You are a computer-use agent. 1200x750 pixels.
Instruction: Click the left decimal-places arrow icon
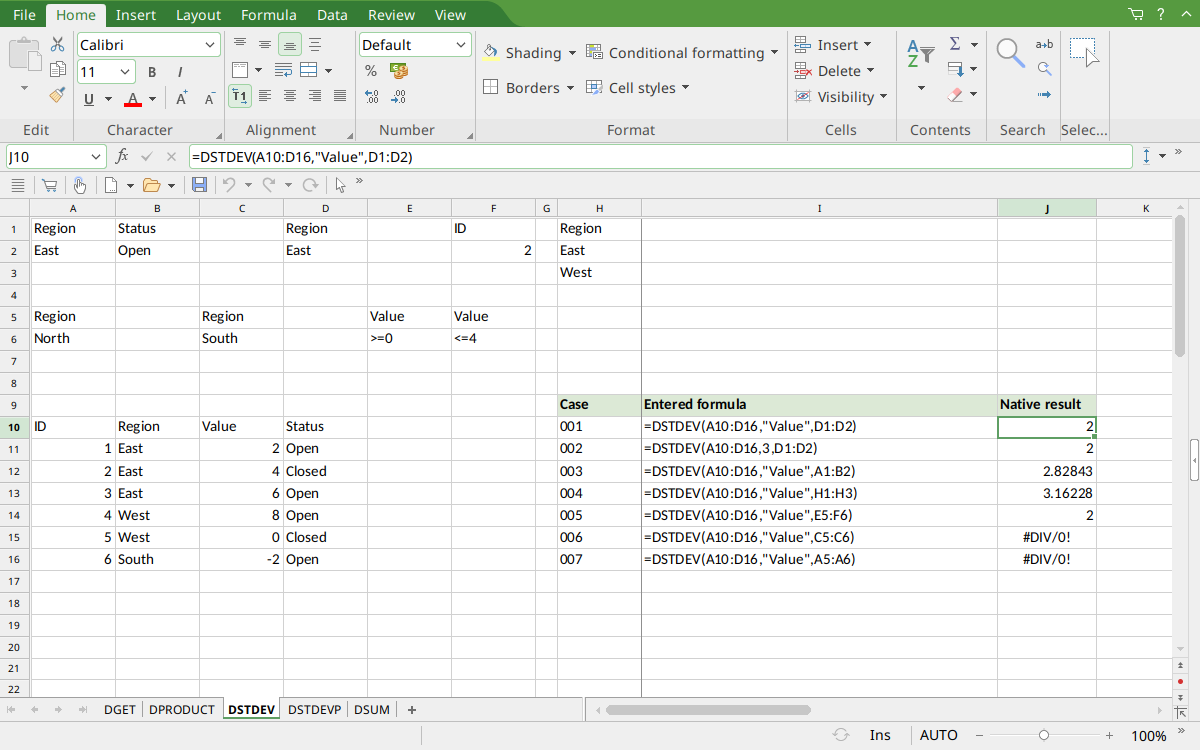(x=371, y=97)
